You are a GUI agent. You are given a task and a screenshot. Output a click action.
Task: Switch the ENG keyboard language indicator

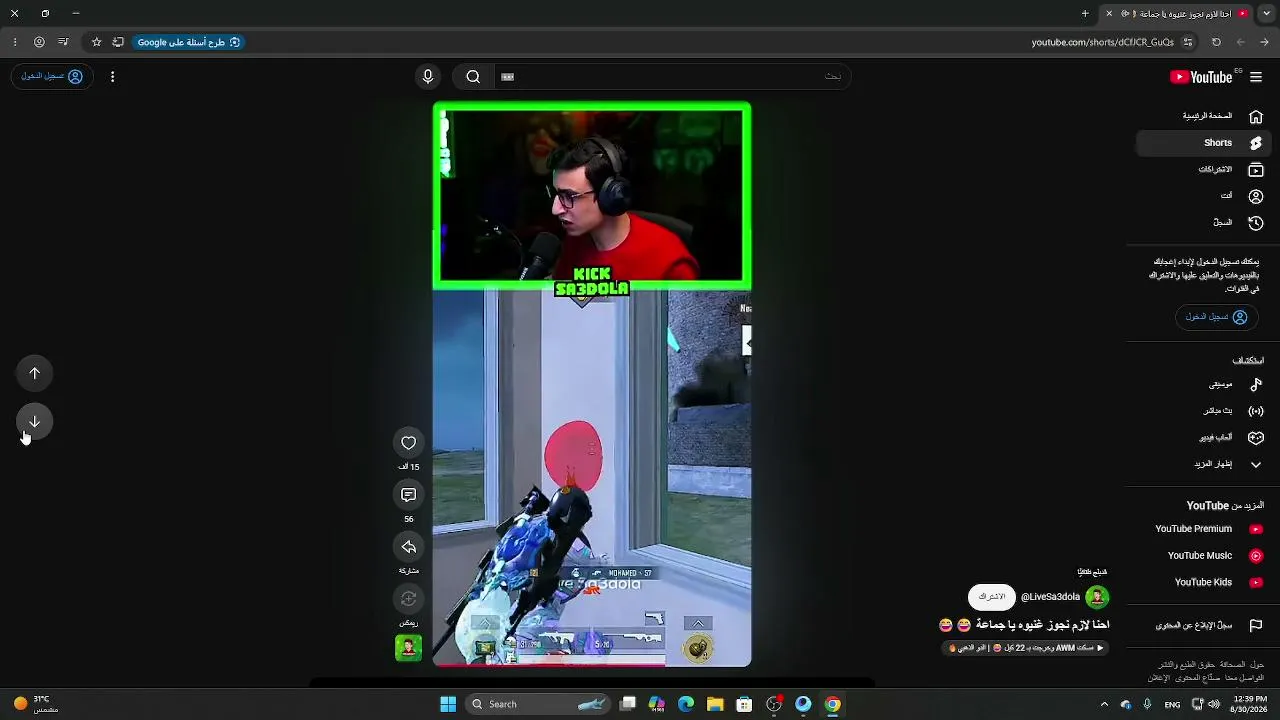1172,704
